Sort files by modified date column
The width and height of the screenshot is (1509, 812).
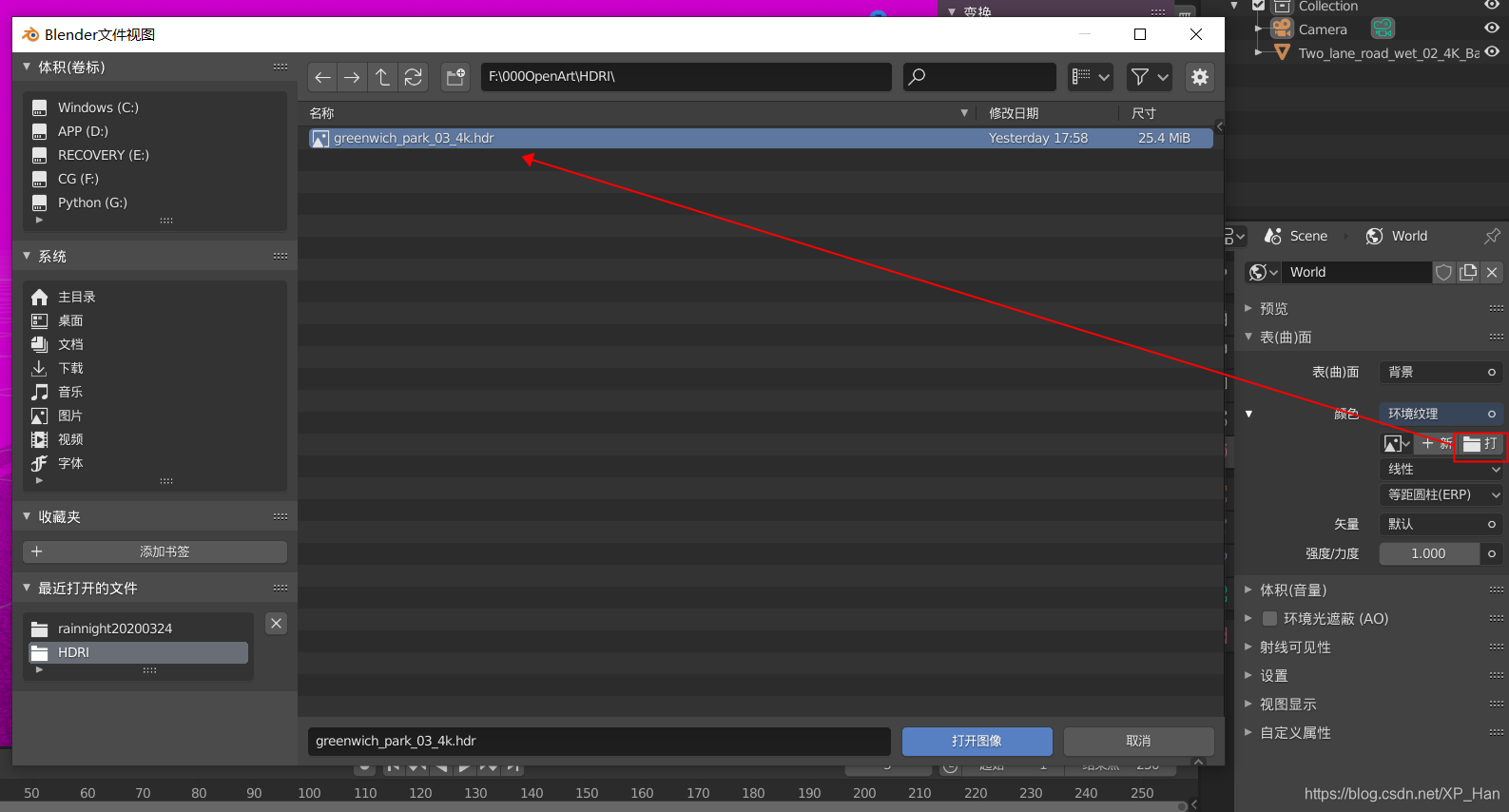tap(1048, 113)
